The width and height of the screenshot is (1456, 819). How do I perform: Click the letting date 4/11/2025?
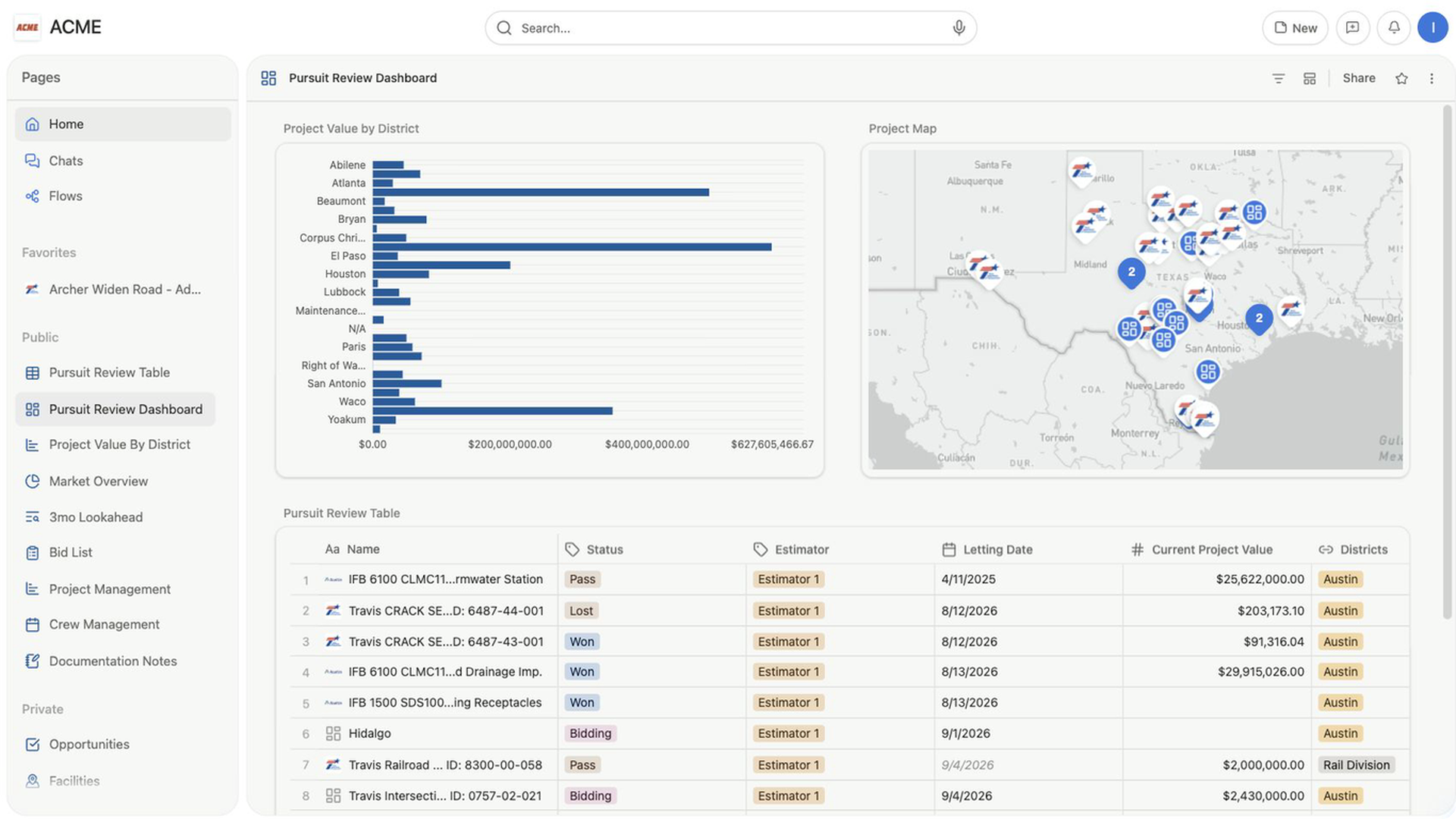pos(968,579)
